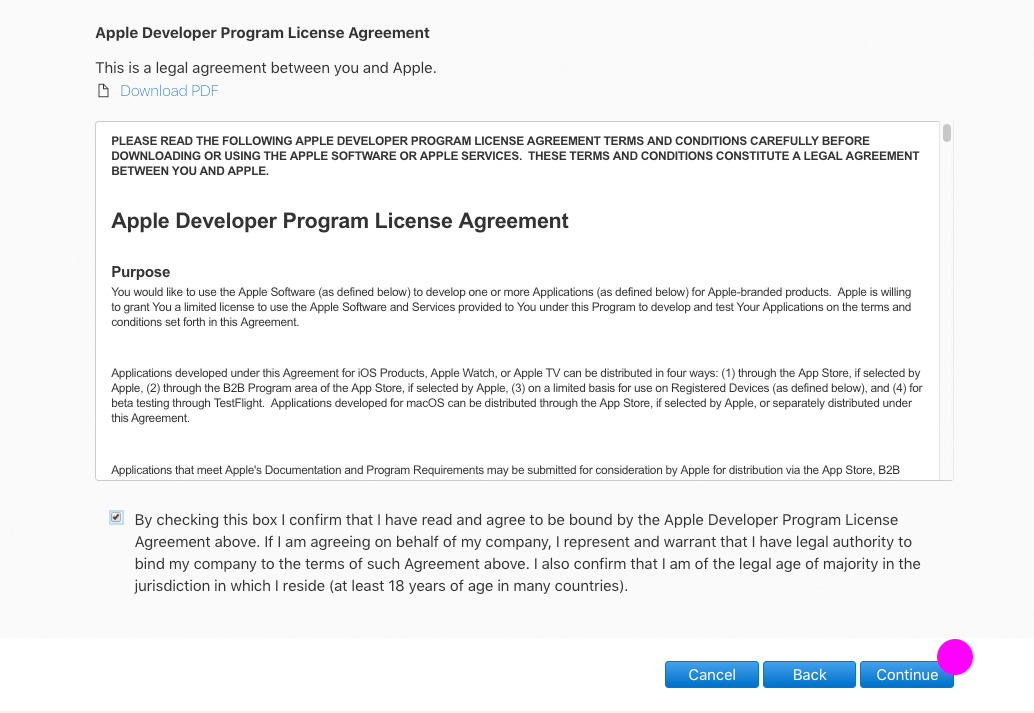Open the Download PDF link
The image size is (1034, 713).
click(169, 91)
